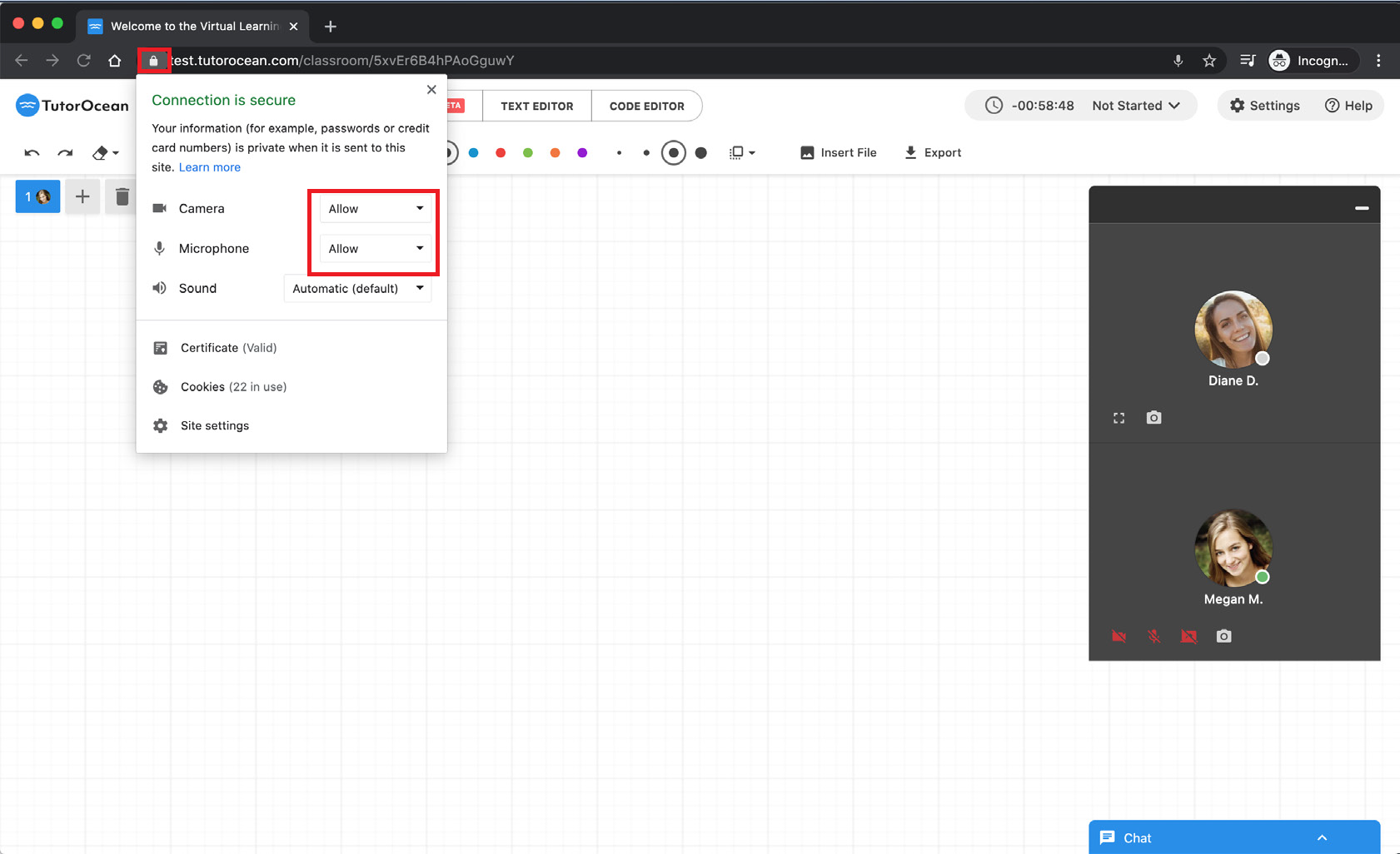Add a new whiteboard page

[82, 196]
